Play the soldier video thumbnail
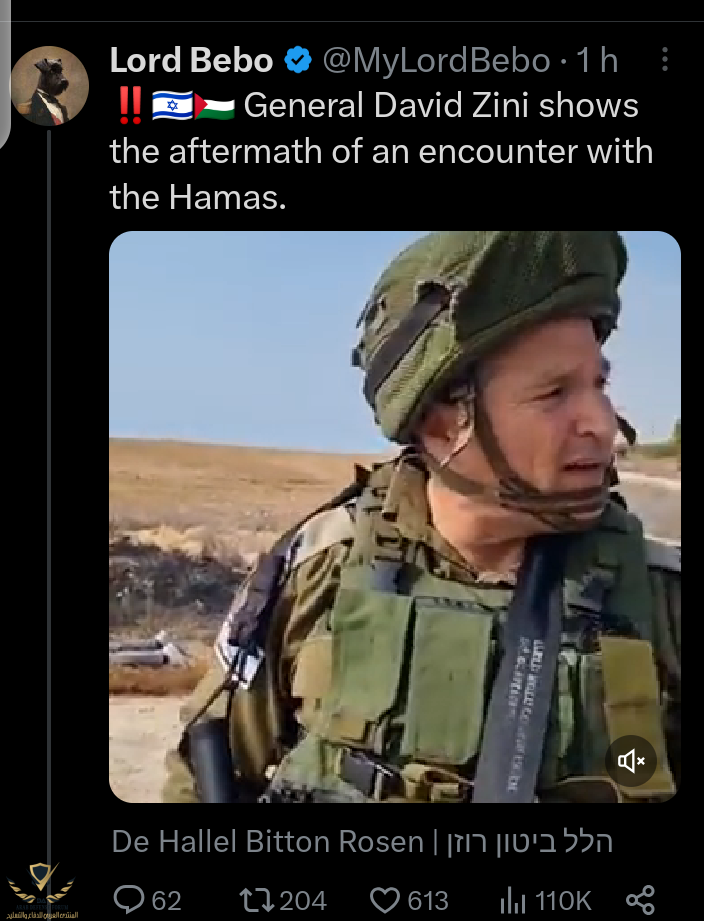 [395, 517]
